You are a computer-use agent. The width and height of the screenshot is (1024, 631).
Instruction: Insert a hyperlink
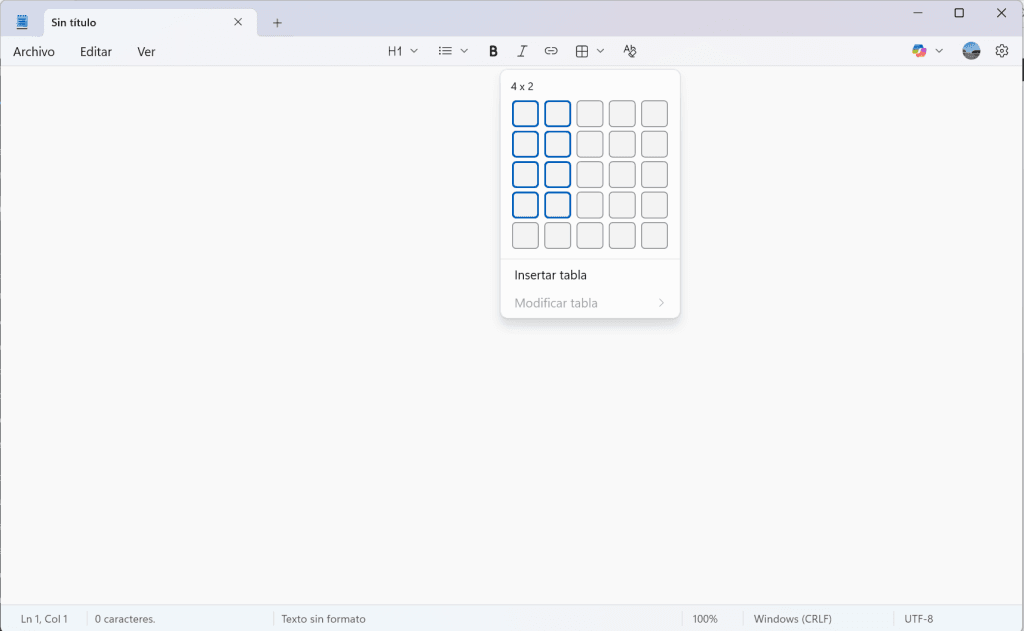click(x=551, y=50)
